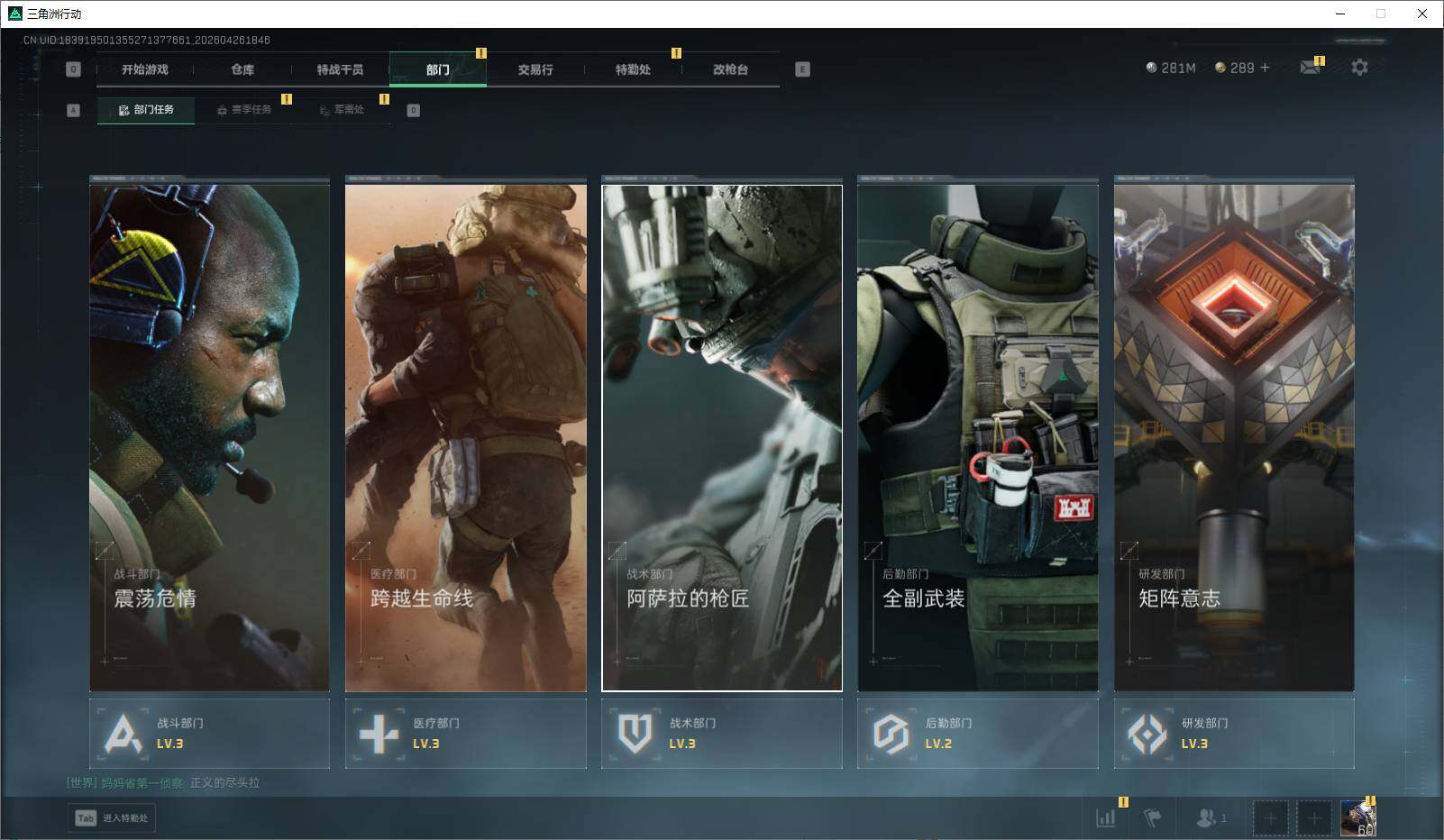Click the alert badge on 特勤处 tab

(x=676, y=53)
